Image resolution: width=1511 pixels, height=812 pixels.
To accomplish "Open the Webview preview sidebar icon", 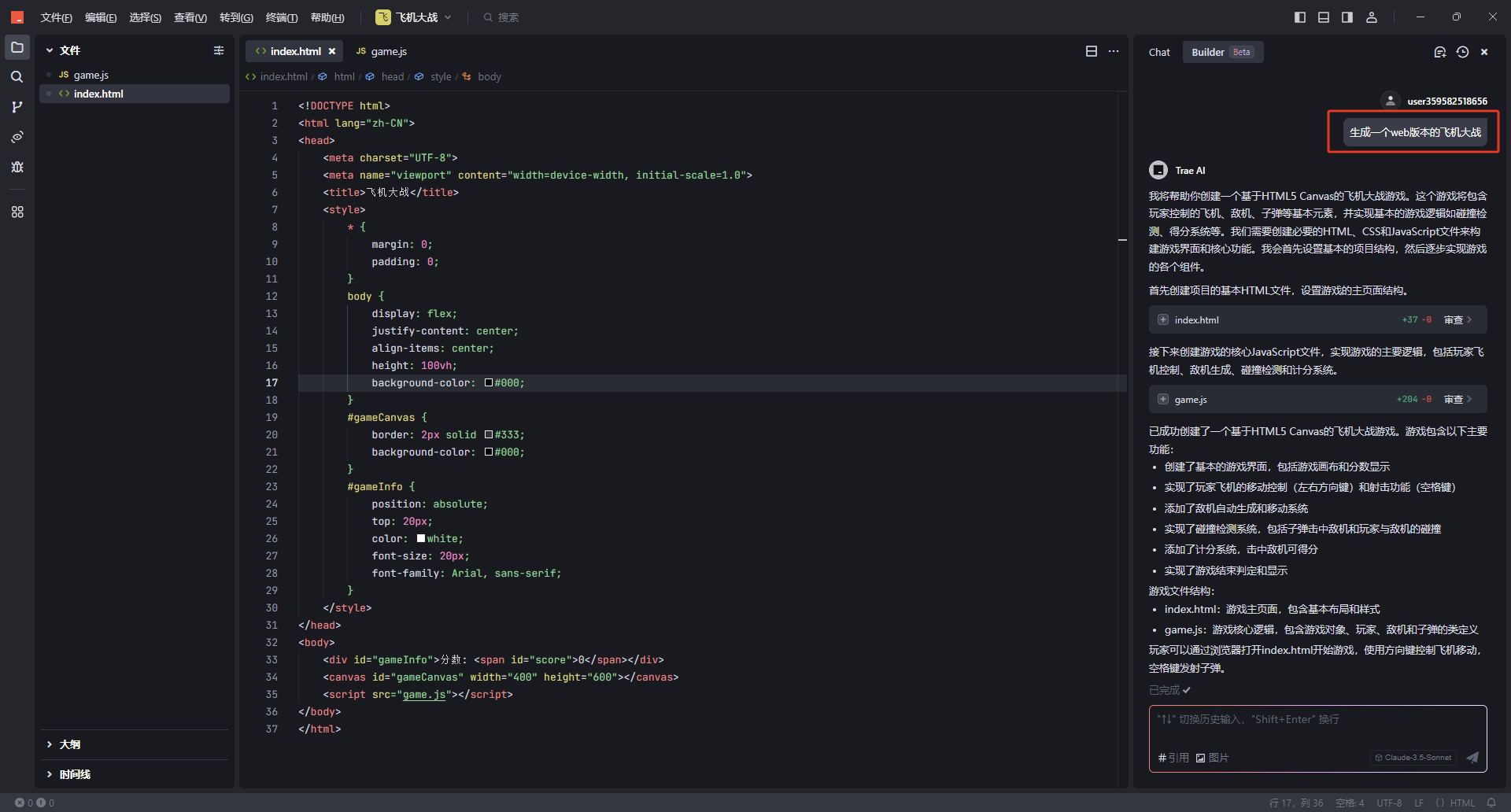I will (17, 137).
